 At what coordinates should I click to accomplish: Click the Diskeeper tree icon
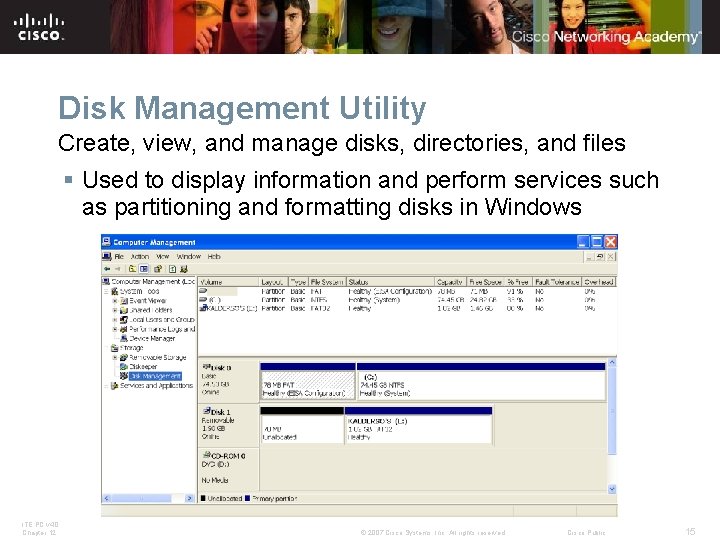[124, 366]
